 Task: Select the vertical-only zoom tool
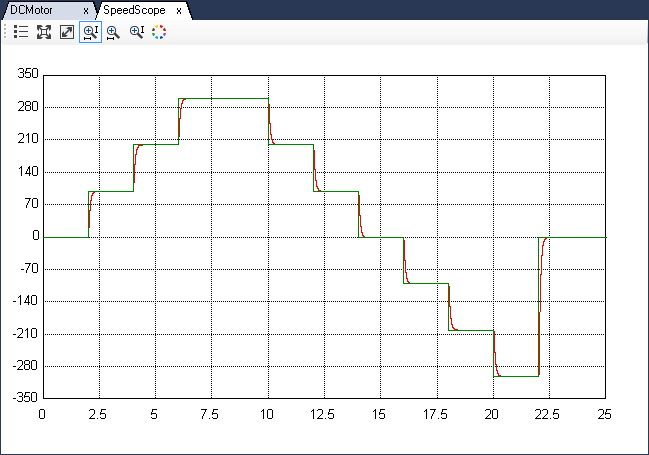tap(137, 32)
